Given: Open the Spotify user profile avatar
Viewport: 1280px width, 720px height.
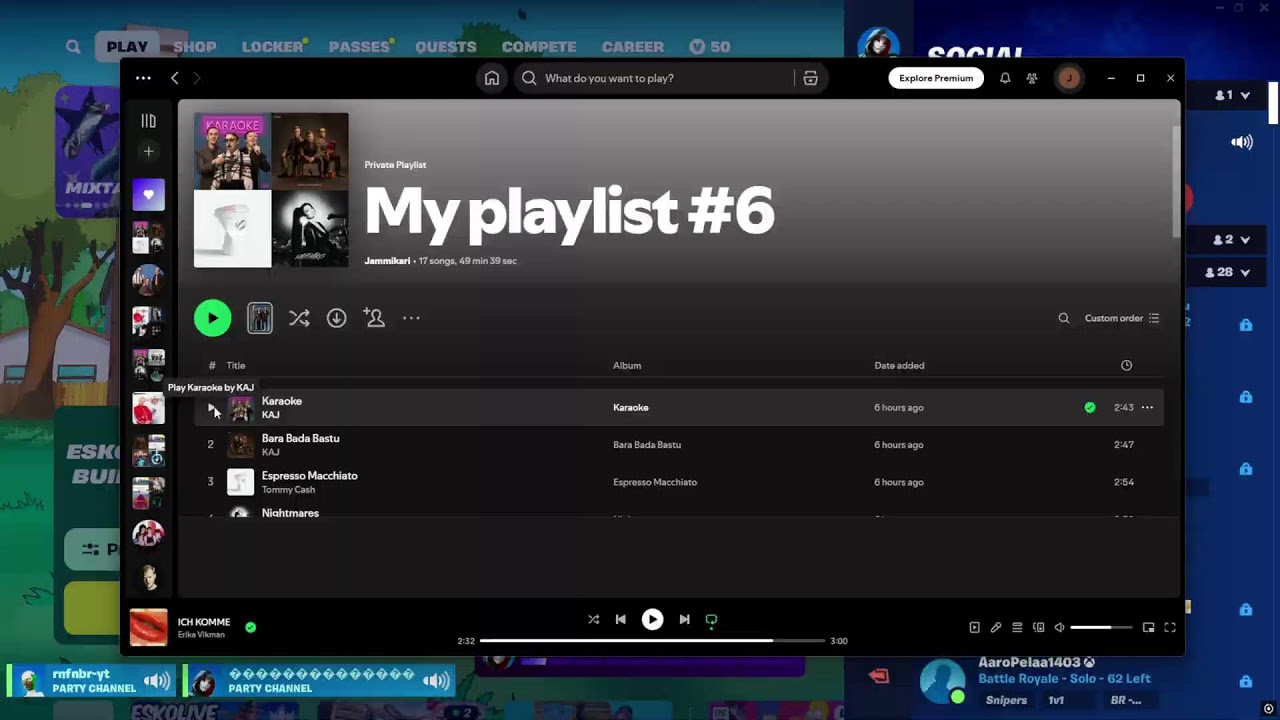Looking at the screenshot, I should pyautogui.click(x=1069, y=78).
